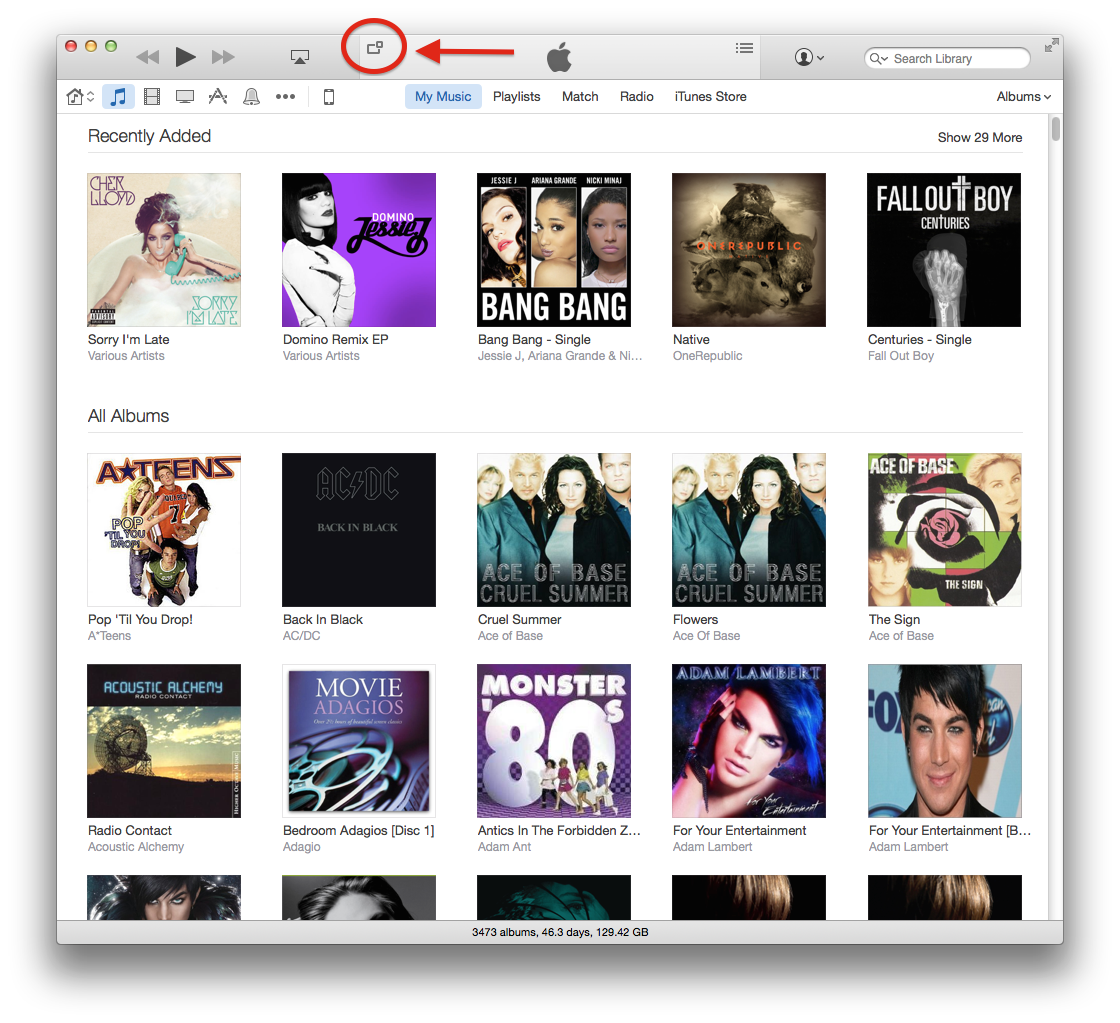Open the Flowers album cover art
This screenshot has width=1120, height=1023.
(749, 530)
